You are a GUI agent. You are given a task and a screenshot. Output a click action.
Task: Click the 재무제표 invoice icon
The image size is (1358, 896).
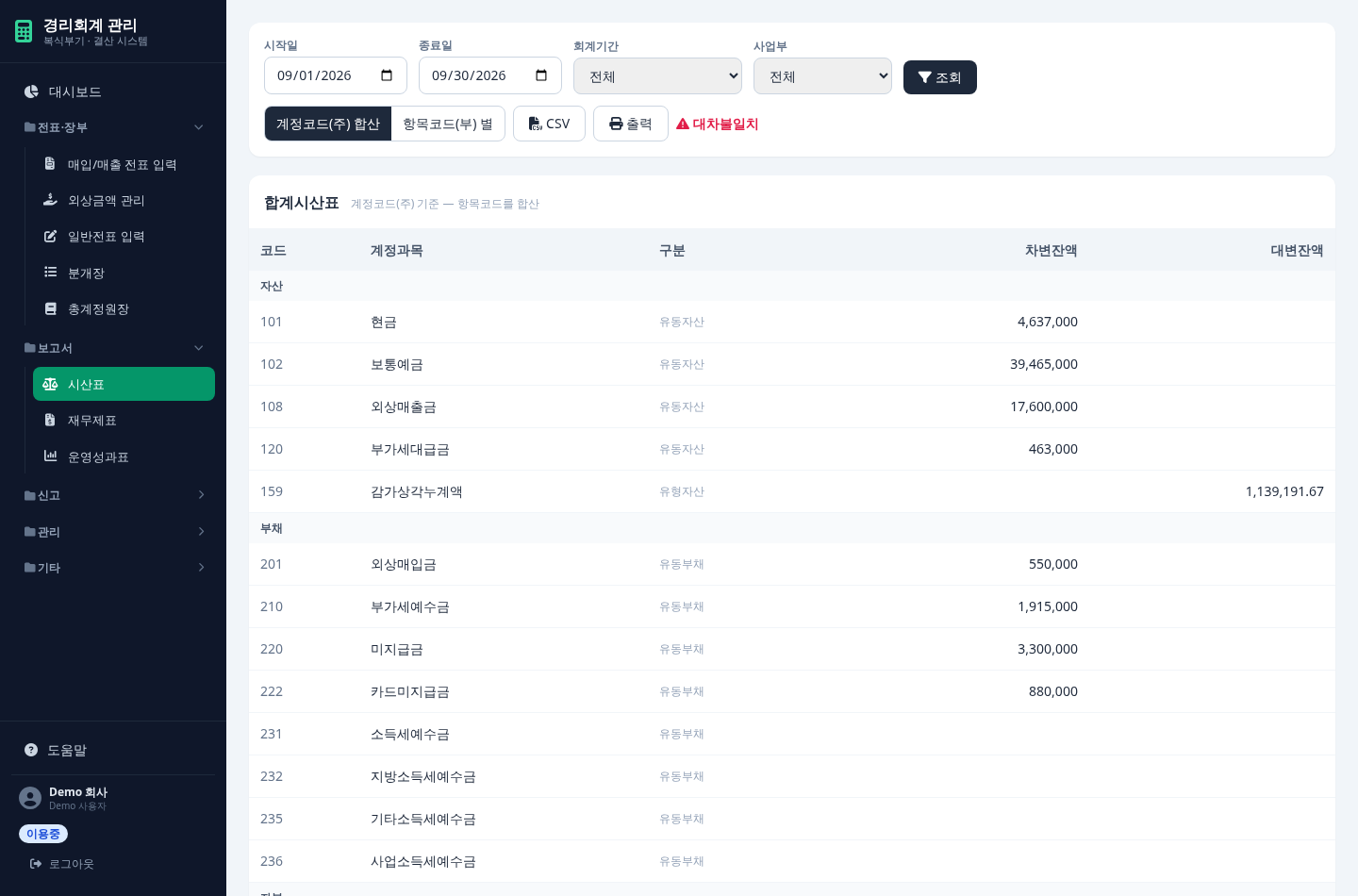click(x=50, y=420)
